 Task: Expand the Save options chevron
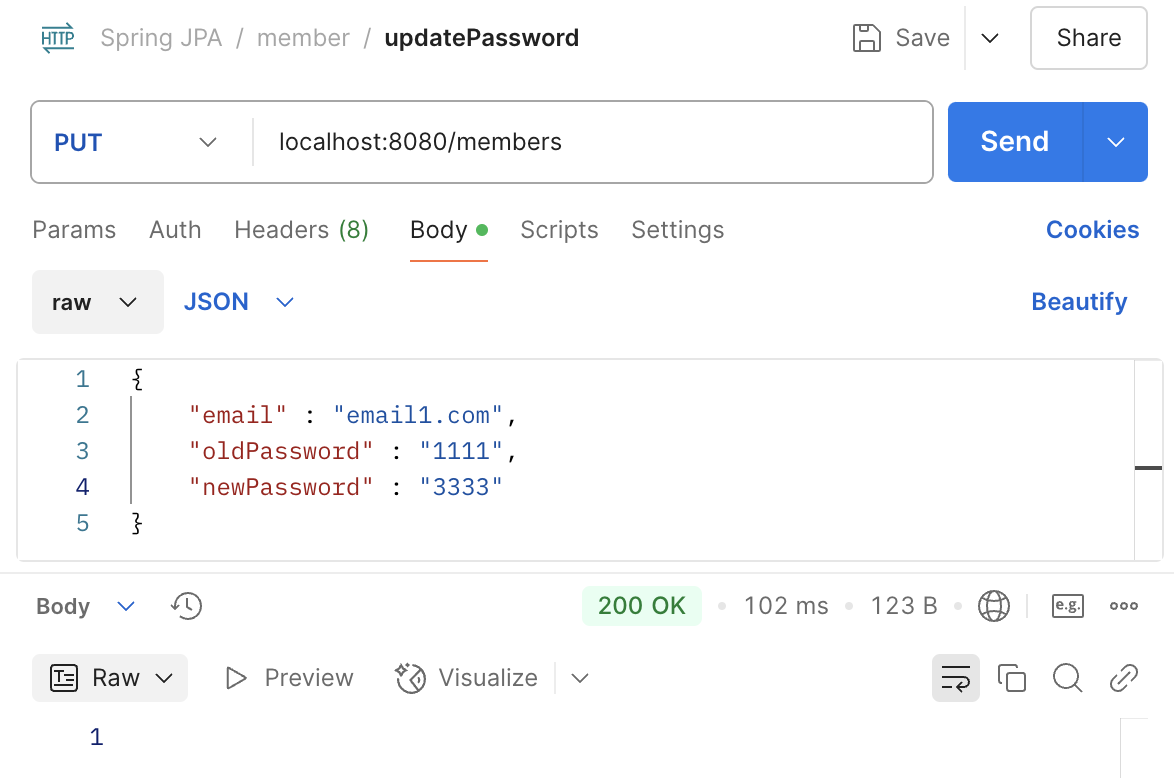pyautogui.click(x=990, y=39)
